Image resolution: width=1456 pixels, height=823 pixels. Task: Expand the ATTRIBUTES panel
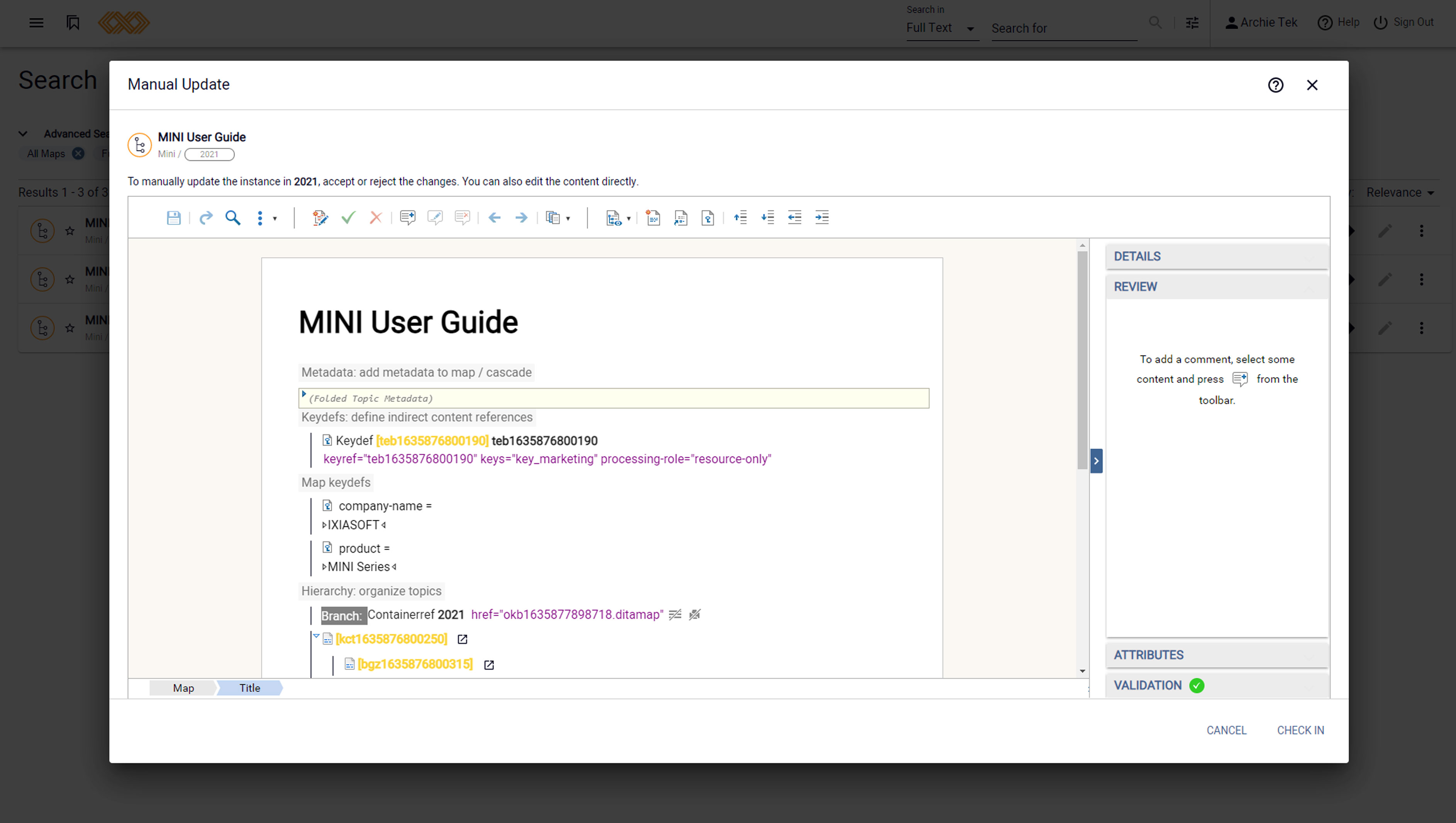[x=1216, y=655]
